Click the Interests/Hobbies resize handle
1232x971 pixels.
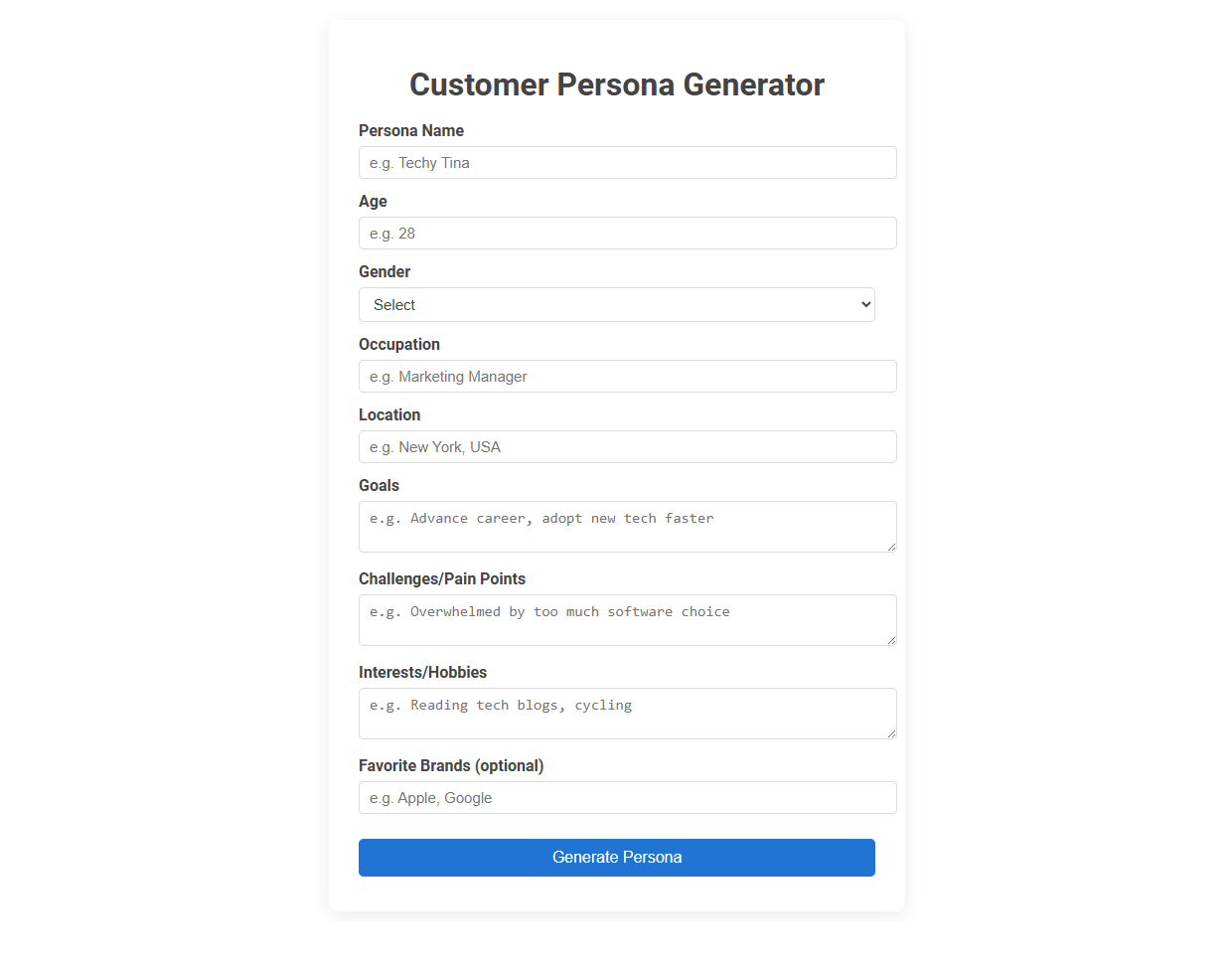[x=892, y=735]
